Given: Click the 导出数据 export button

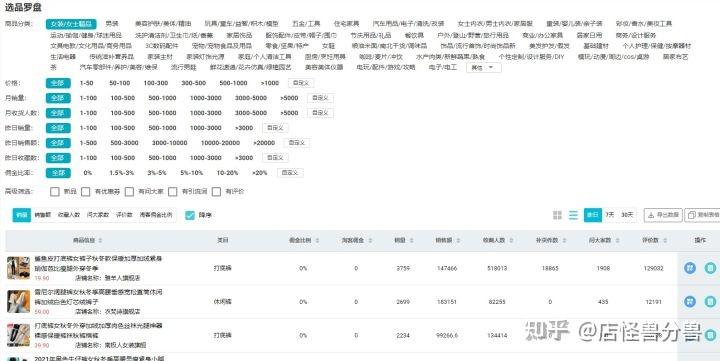Looking at the screenshot, I should coord(663,215).
